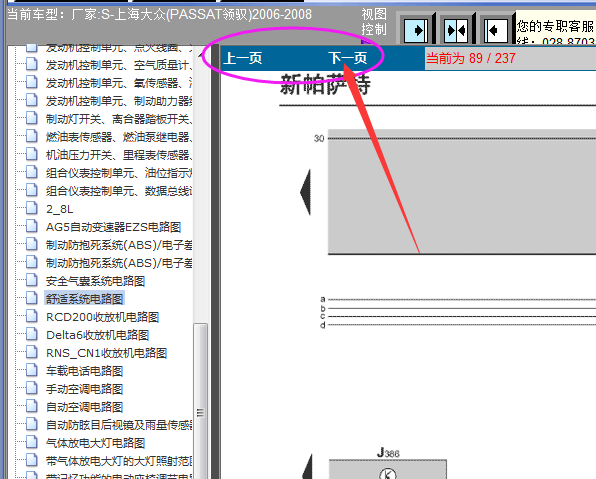Open AG5自动变速器EZS电路图 entry
Viewport: 596px width, 479px height.
tap(113, 227)
